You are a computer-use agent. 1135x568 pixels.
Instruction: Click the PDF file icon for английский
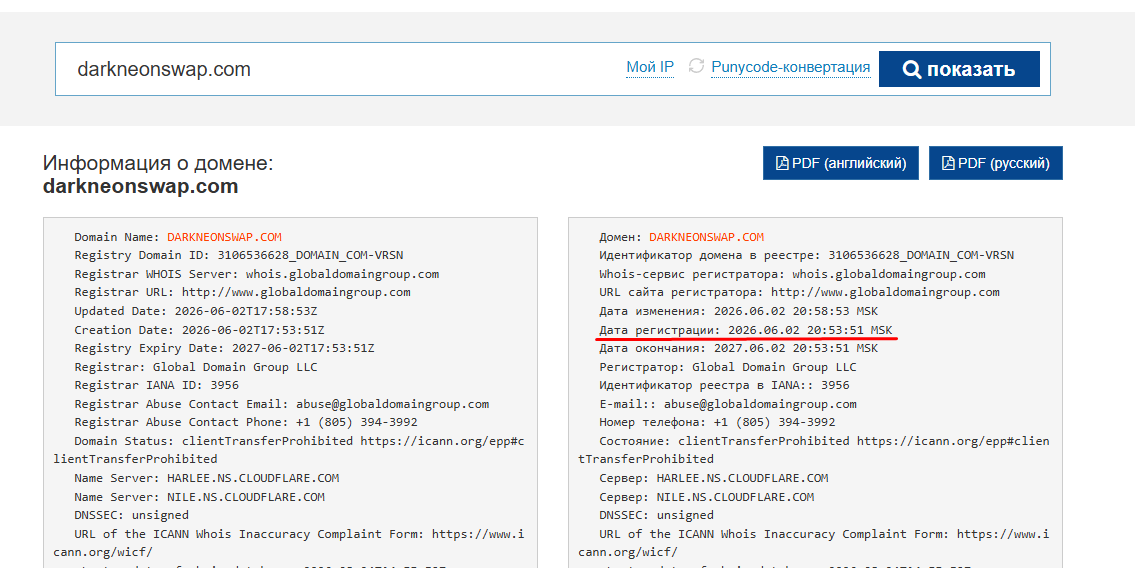click(x=782, y=163)
